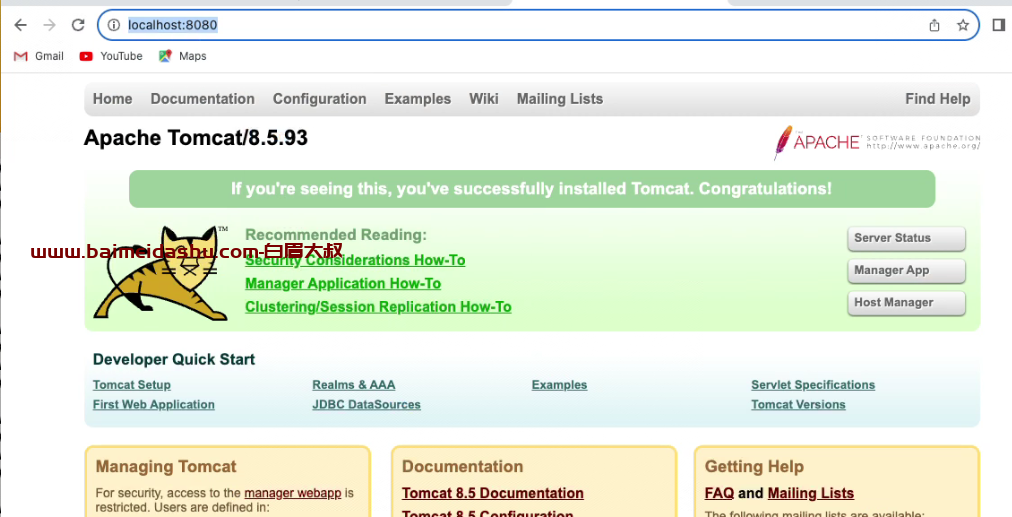Open Manager Application How-To link
This screenshot has height=517, width=1012.
[x=343, y=284]
